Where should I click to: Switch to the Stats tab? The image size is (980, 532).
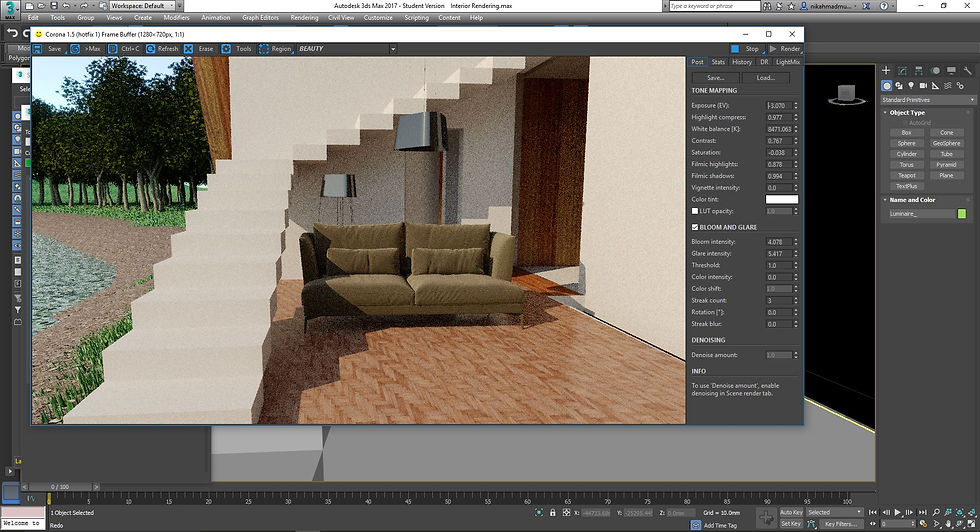719,62
